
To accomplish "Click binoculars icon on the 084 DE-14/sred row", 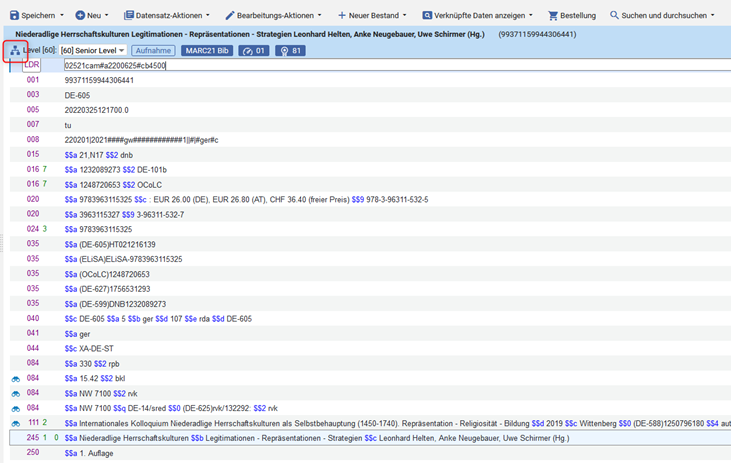I will 16,408.
